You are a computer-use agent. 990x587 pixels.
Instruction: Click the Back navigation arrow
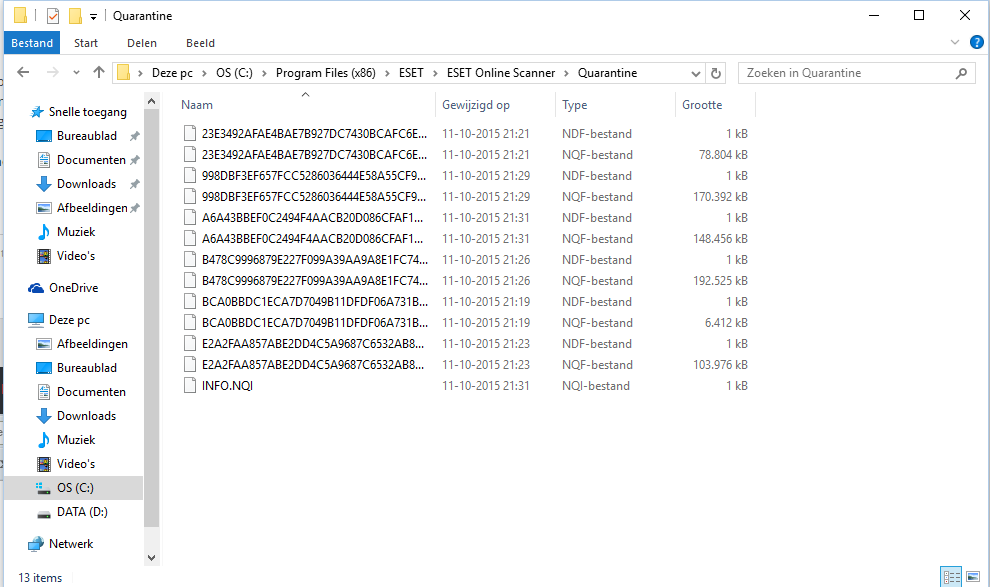(23, 73)
